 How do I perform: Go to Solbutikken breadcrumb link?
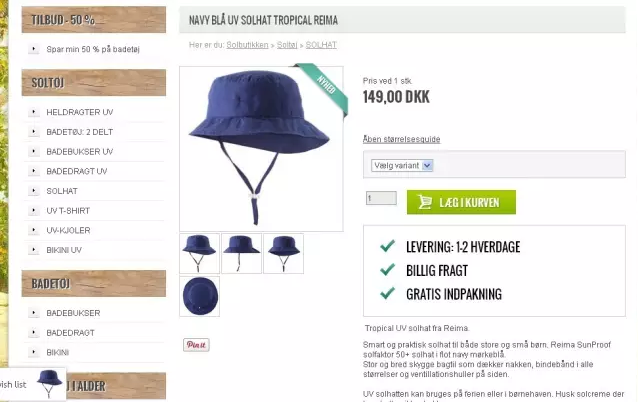[247, 45]
